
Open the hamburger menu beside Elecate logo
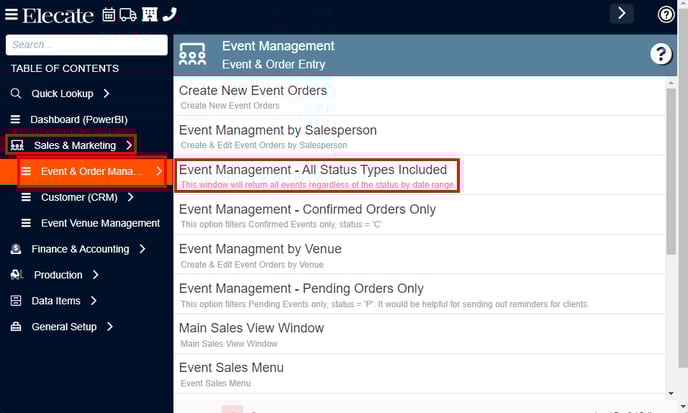coord(11,15)
